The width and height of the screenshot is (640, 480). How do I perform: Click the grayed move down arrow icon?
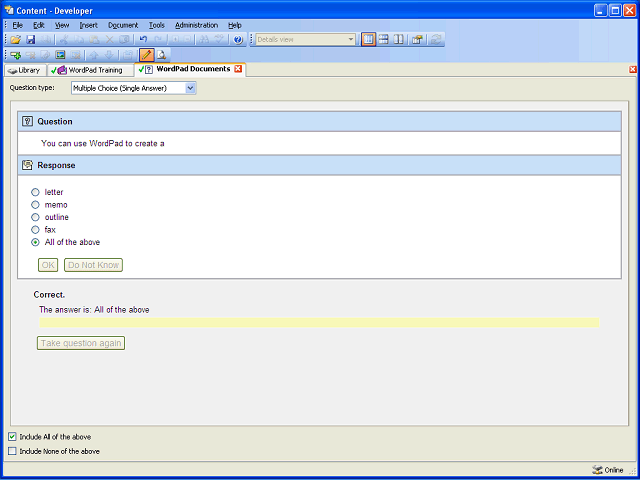(109, 55)
